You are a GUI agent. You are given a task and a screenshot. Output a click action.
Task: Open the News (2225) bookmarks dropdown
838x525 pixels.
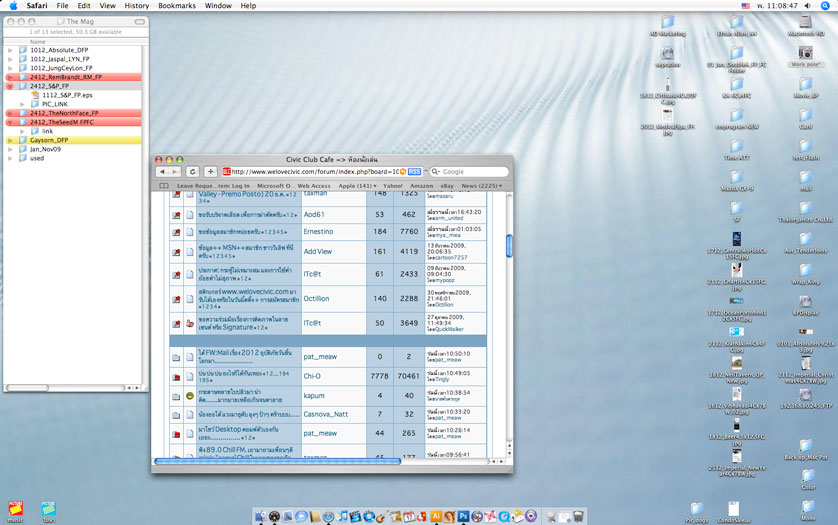[x=482, y=186]
